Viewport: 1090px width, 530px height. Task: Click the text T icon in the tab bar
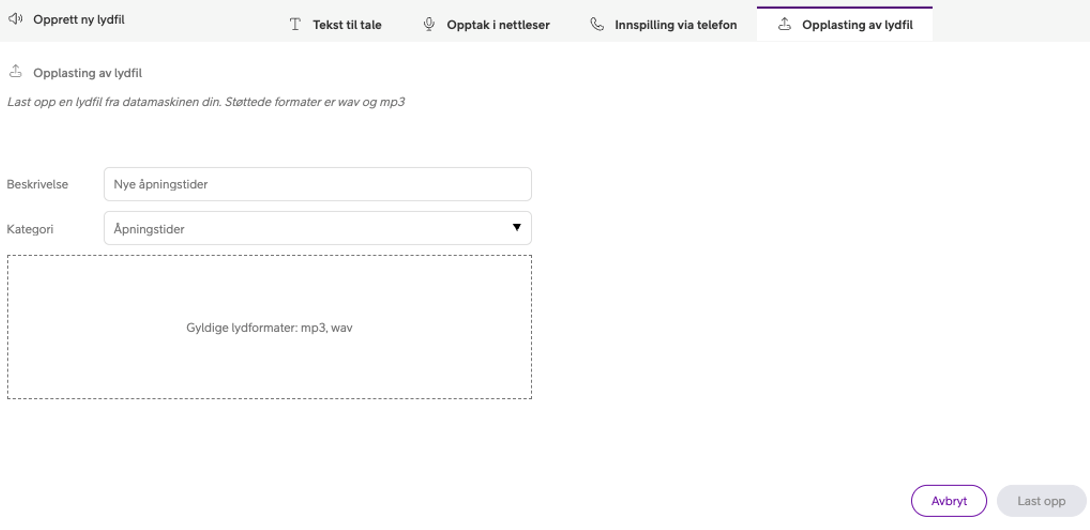click(295, 25)
